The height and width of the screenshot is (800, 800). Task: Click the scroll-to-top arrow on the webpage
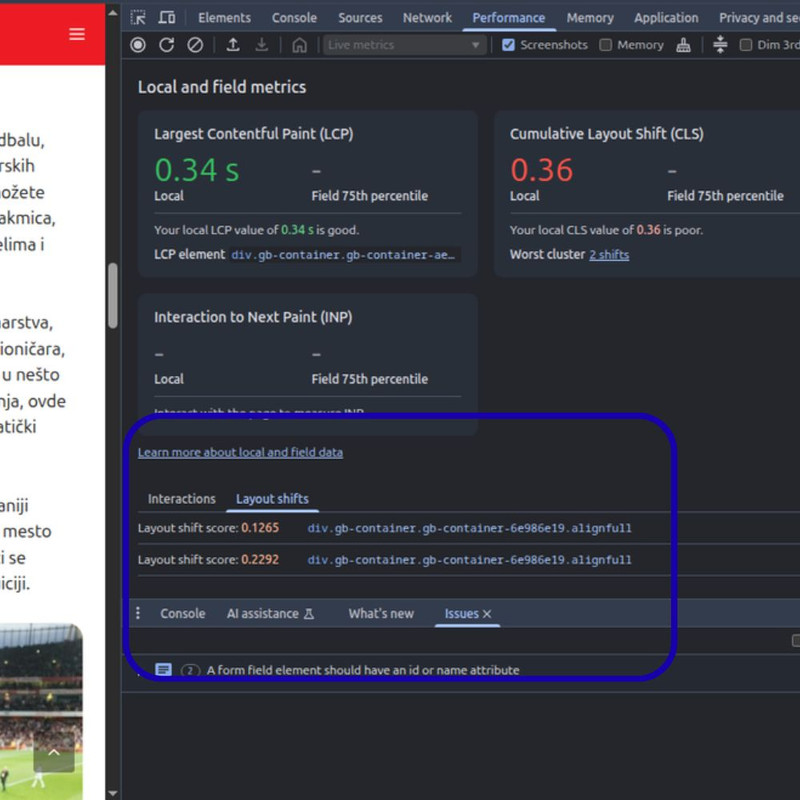pos(54,753)
